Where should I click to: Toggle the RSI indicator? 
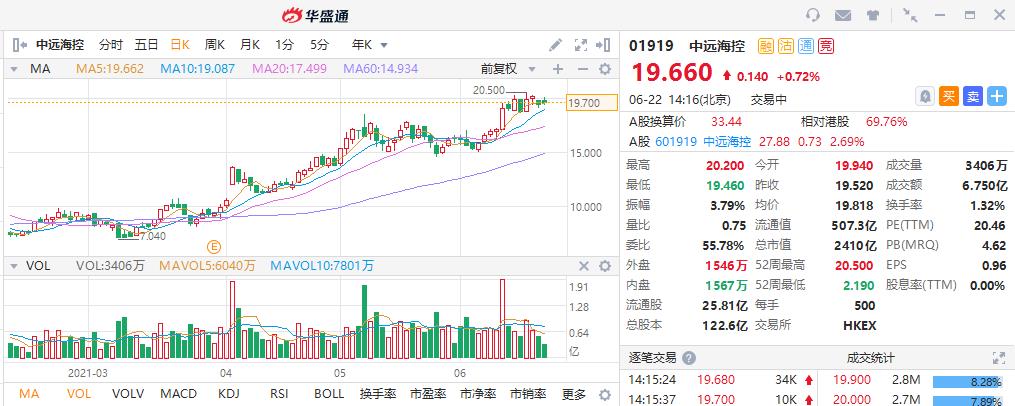[x=279, y=394]
